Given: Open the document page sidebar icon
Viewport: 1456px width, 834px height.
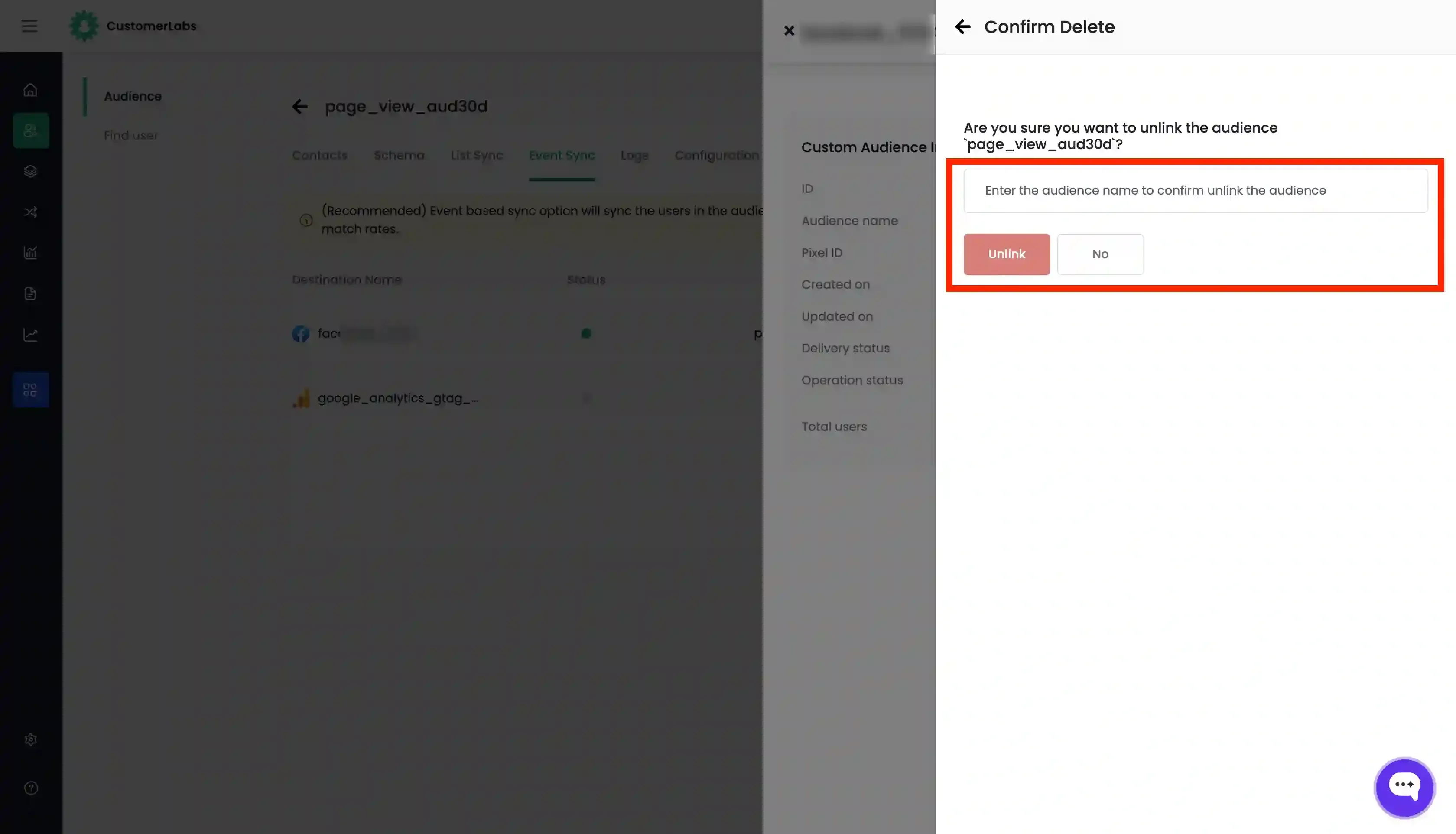Looking at the screenshot, I should click(x=30, y=293).
